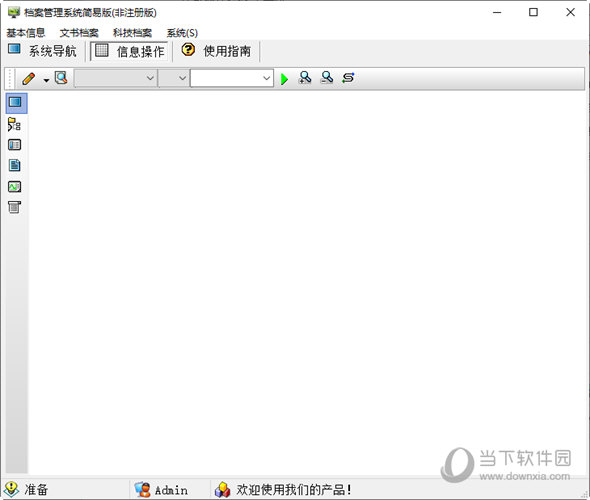Maximize the 档案管理系统 window
The height and width of the screenshot is (500, 590).
pos(533,12)
